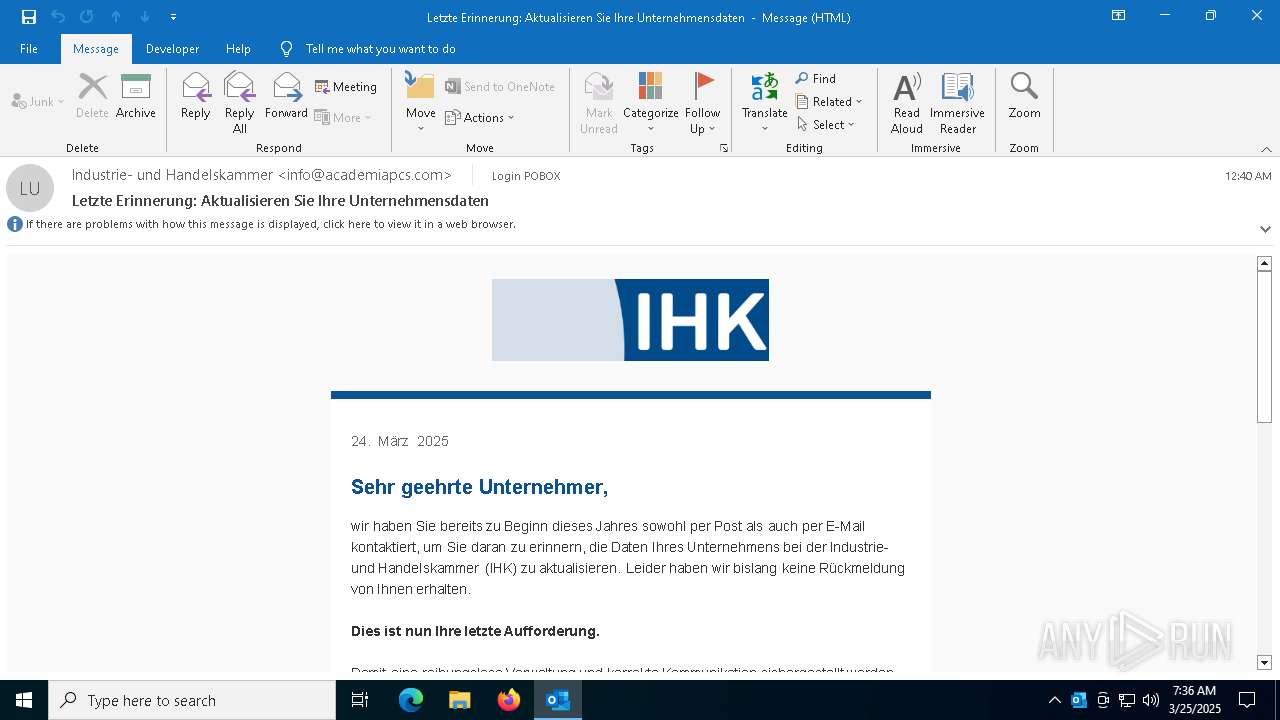Open the notification center
The image size is (1280, 720).
point(1247,700)
